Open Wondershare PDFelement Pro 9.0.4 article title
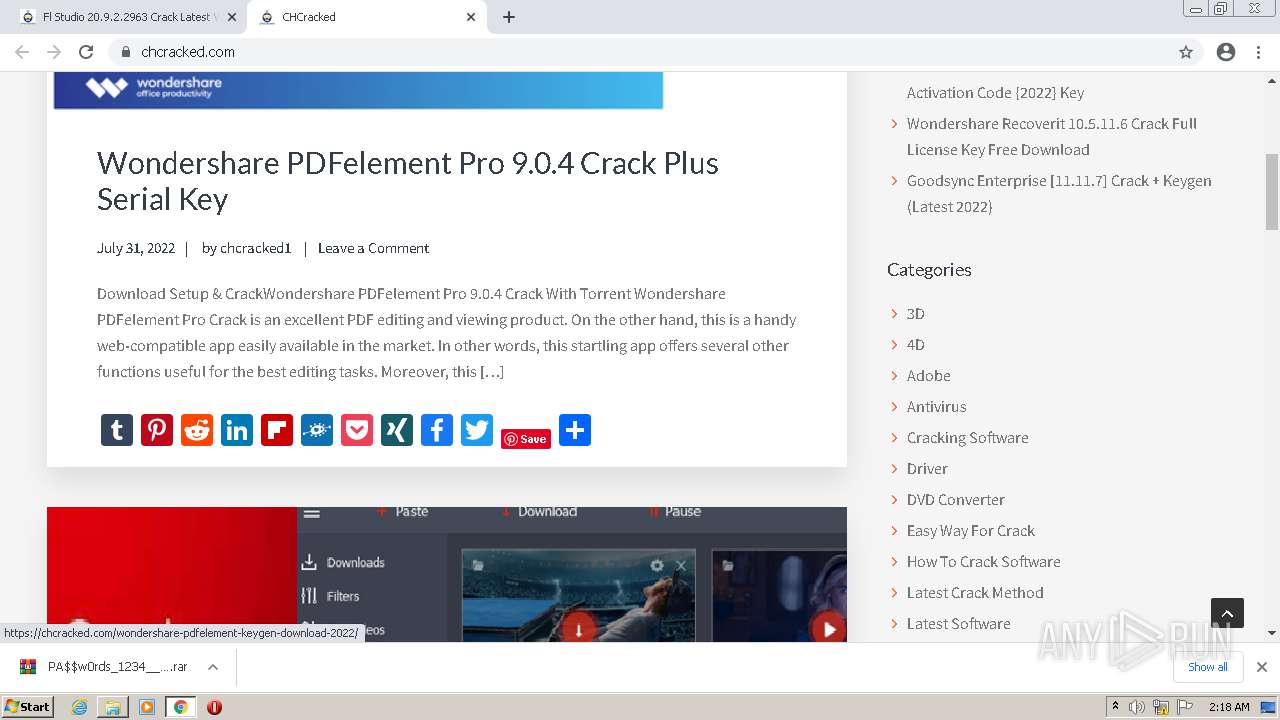This screenshot has height=720, width=1280. tap(408, 181)
